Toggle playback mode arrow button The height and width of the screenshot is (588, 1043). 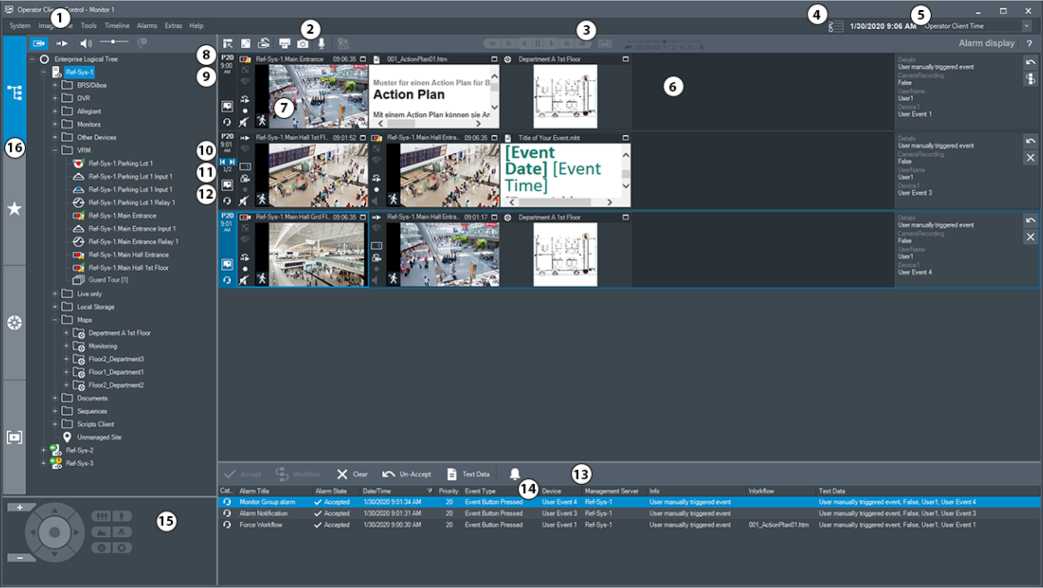[62, 43]
